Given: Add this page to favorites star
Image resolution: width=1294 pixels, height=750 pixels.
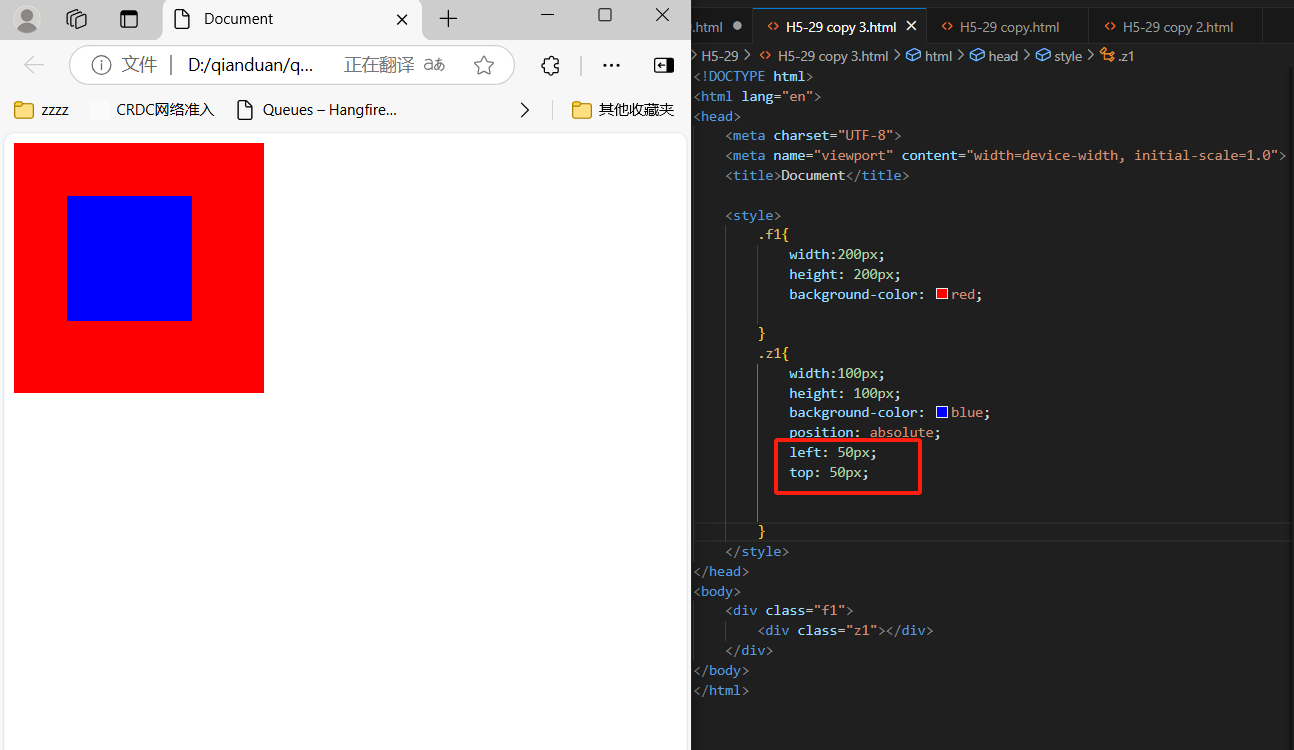Looking at the screenshot, I should point(484,65).
